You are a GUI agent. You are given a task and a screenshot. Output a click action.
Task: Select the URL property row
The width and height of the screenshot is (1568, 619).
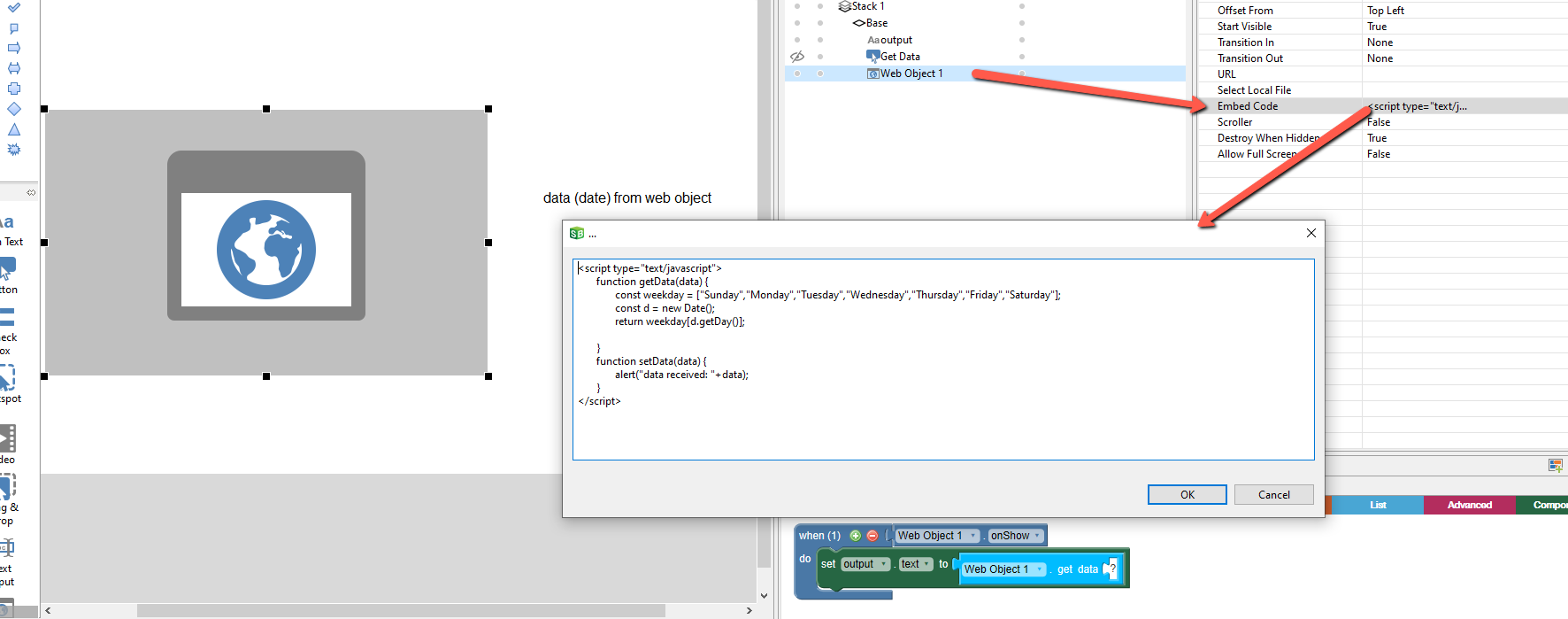(1382, 74)
